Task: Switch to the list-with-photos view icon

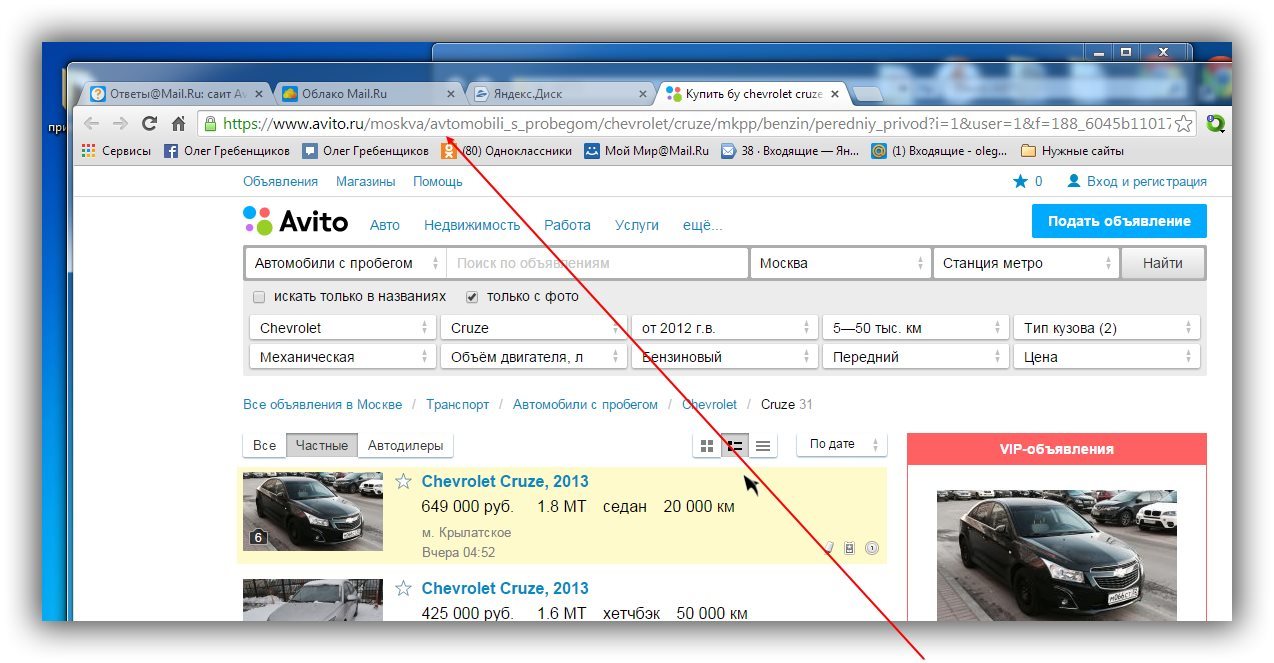Action: click(735, 446)
